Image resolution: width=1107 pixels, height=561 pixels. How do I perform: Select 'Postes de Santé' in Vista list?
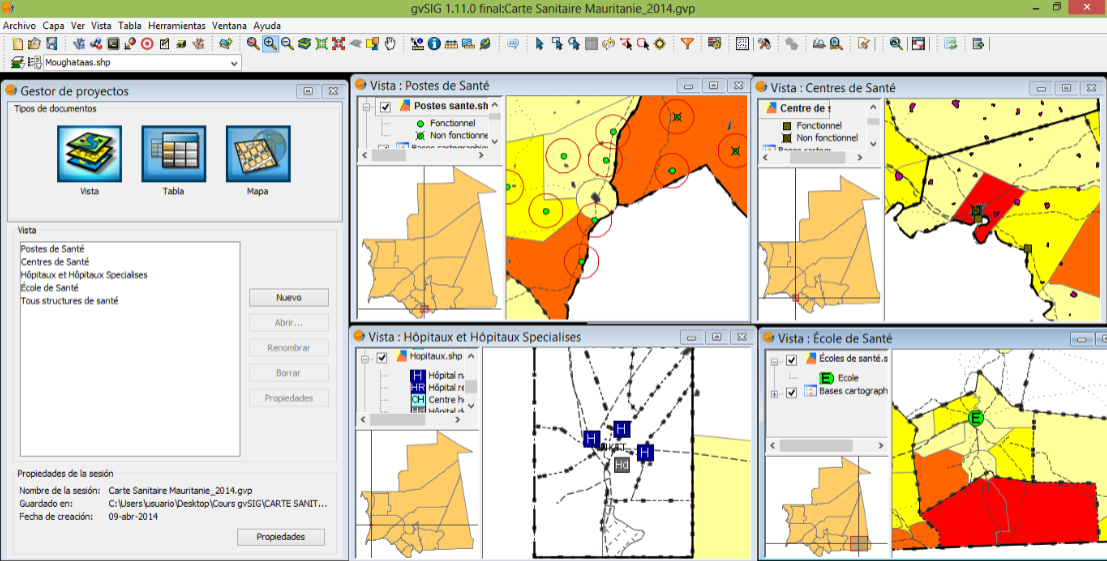tap(52, 249)
